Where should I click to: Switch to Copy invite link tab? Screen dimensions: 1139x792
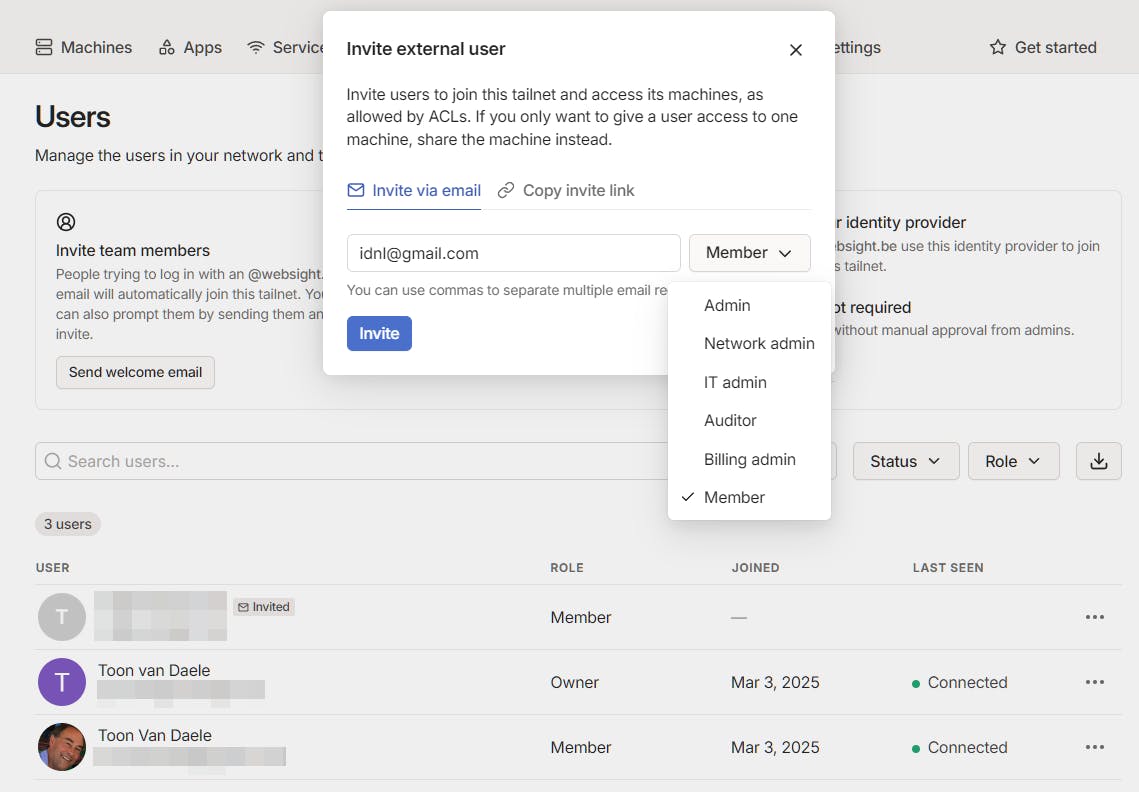pos(567,190)
